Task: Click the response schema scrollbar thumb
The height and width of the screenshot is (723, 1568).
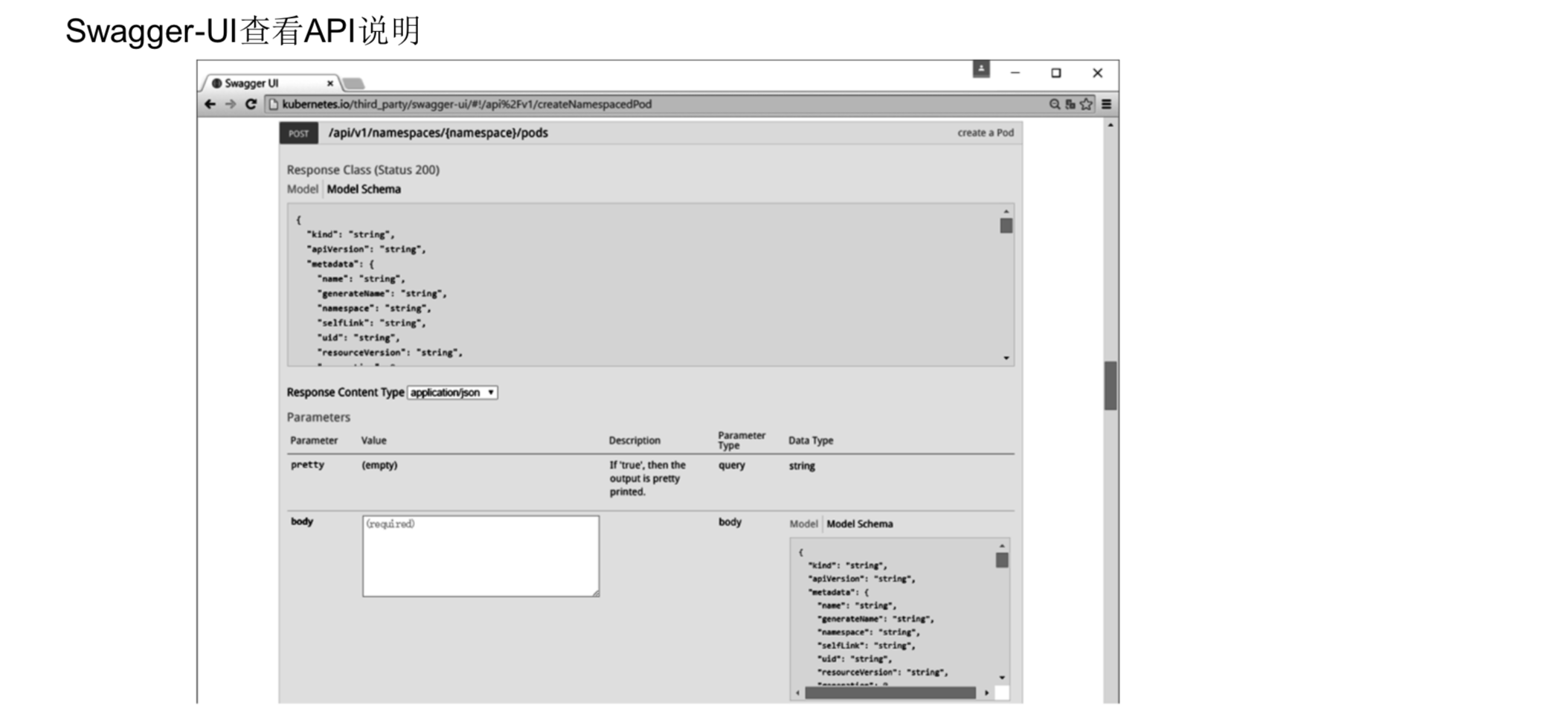Action: [x=1006, y=225]
